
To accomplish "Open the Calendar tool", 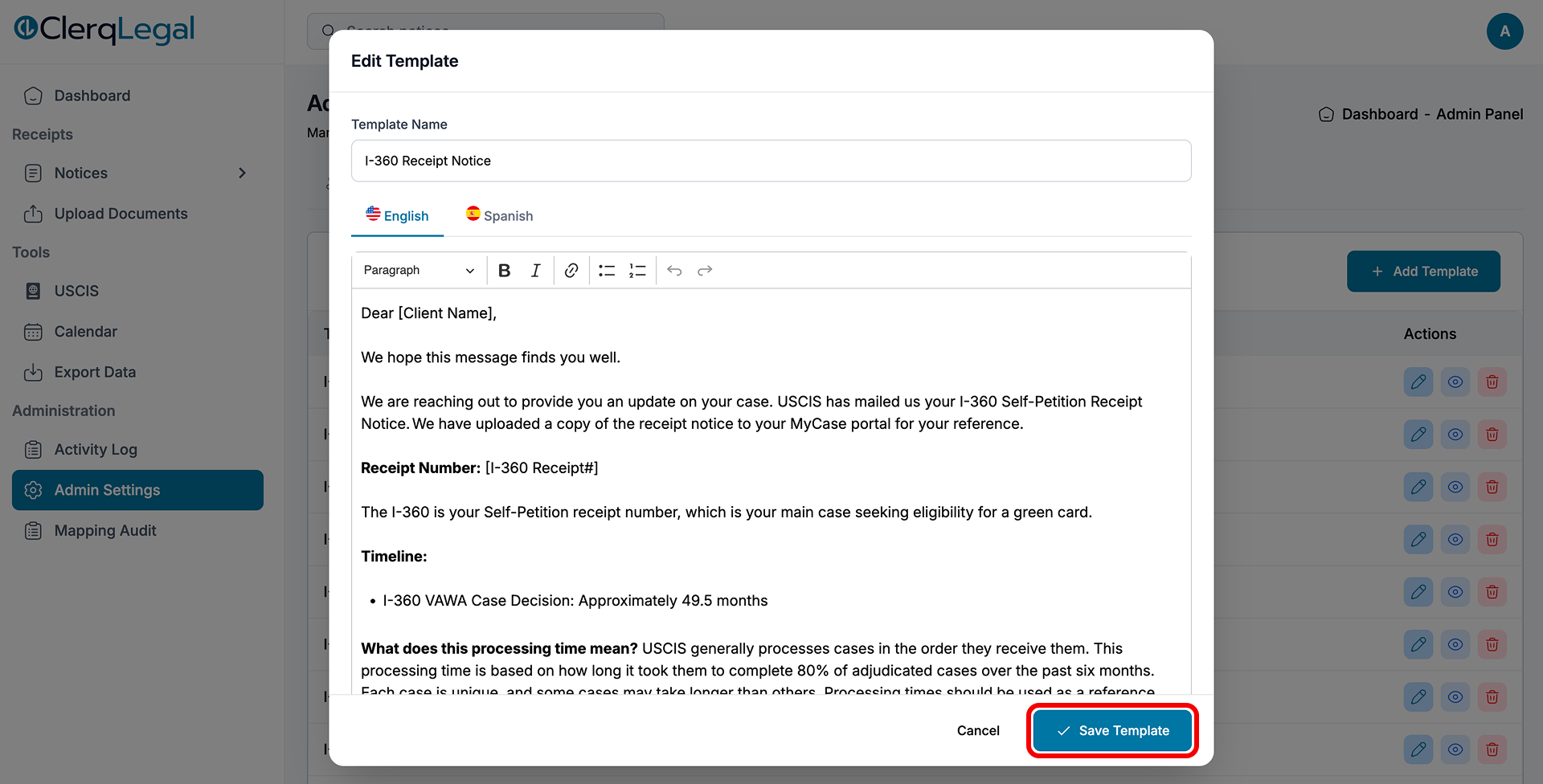I will click(85, 332).
